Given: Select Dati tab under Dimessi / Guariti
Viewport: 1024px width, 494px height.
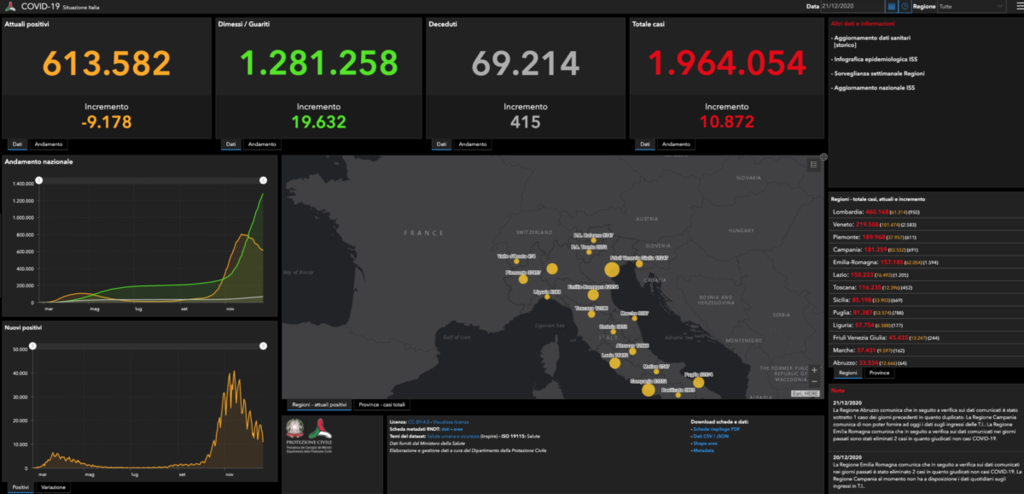Looking at the screenshot, I should click(x=231, y=144).
